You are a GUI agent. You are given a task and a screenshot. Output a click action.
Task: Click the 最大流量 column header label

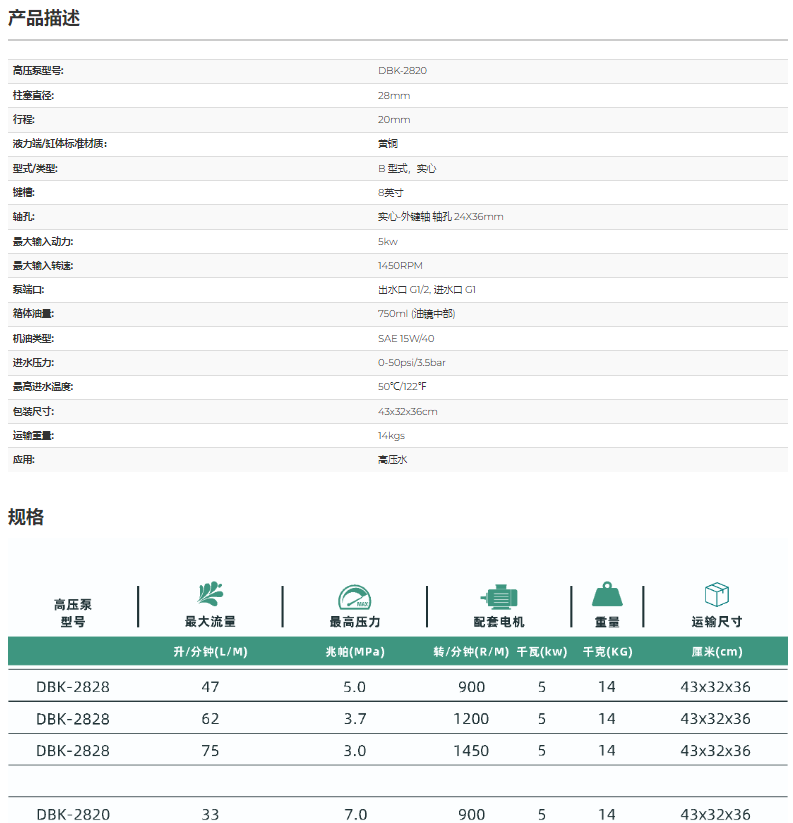pyautogui.click(x=210, y=622)
